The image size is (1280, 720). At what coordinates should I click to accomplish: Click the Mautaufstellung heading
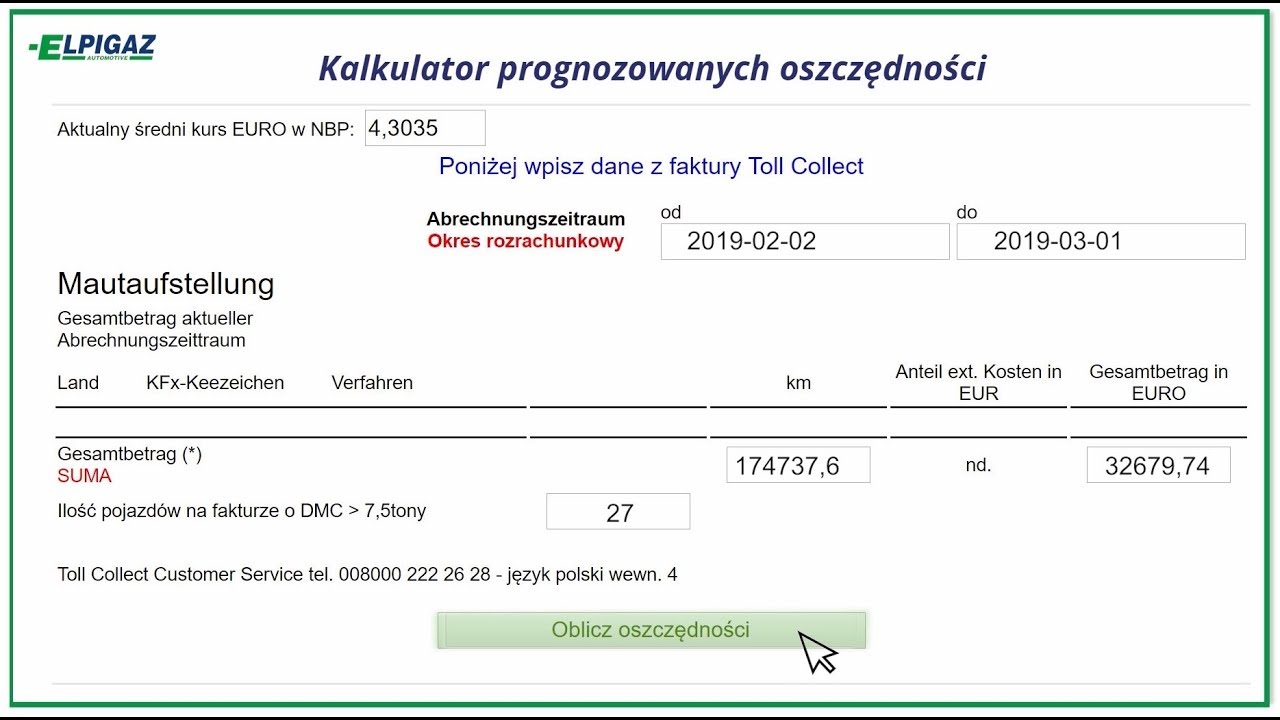click(166, 284)
